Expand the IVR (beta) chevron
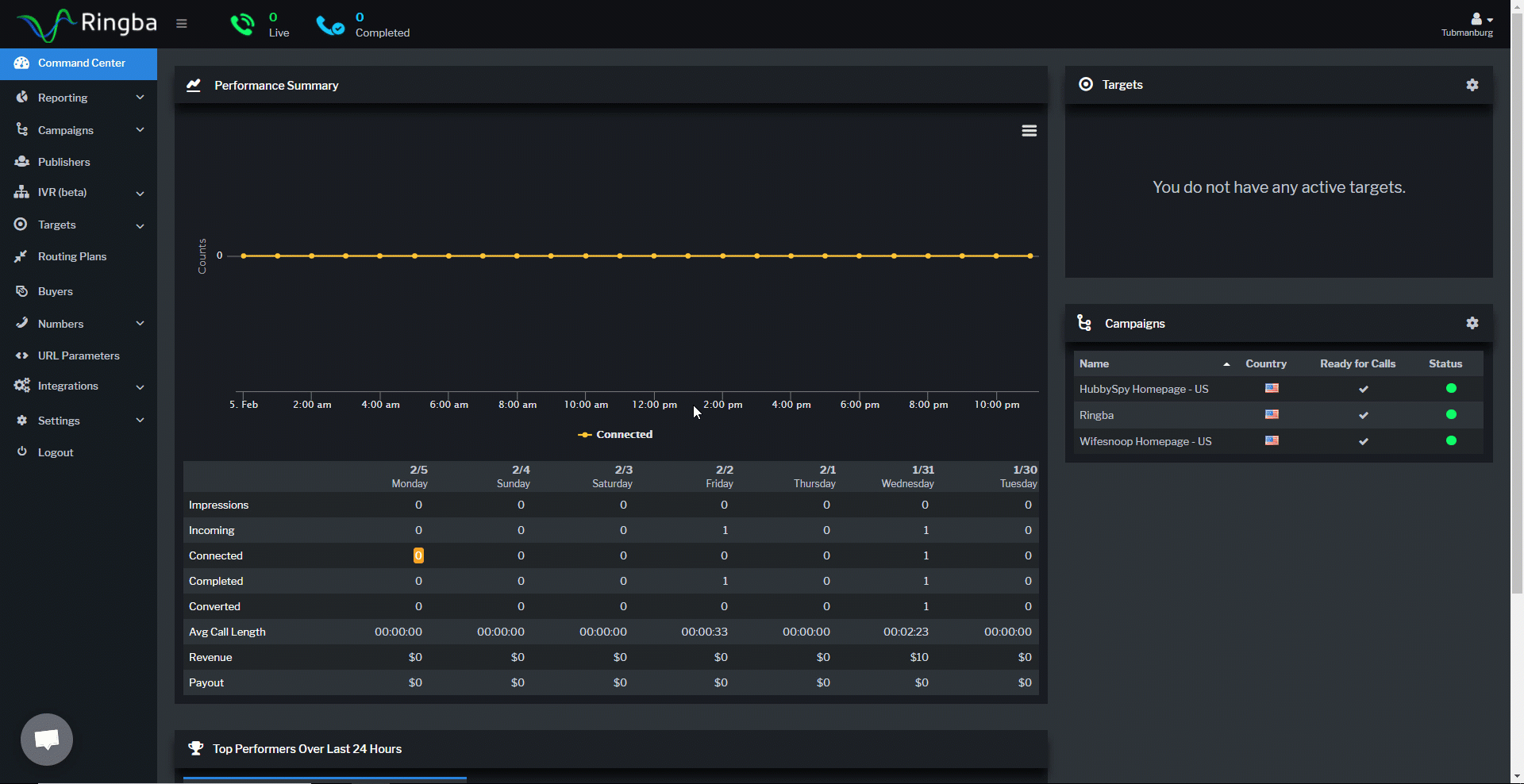 click(140, 194)
